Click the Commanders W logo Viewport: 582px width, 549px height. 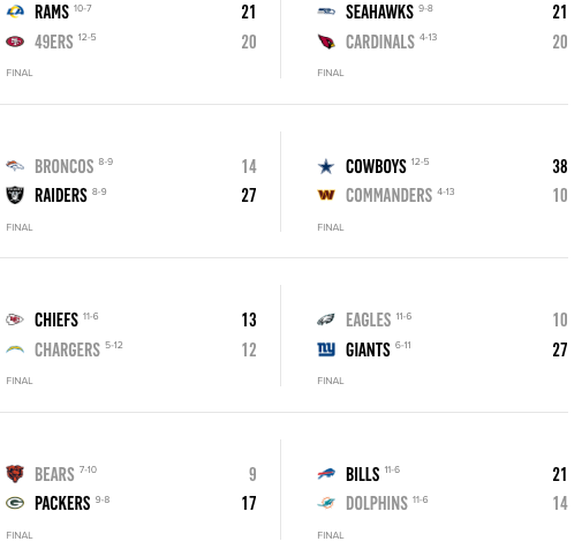click(x=326, y=195)
